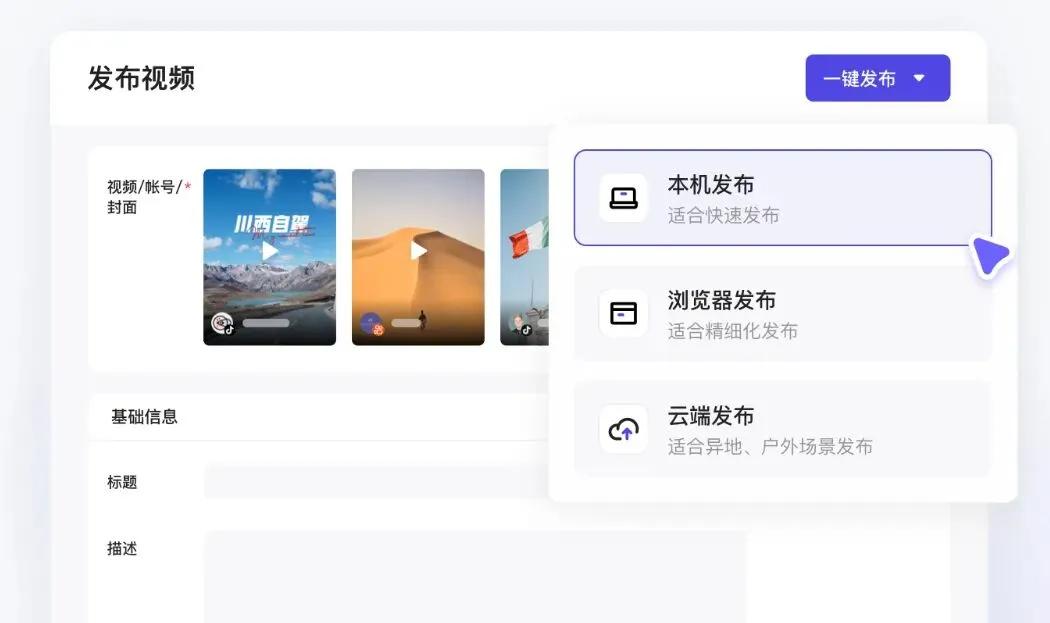
Task: Play the 川西自驾 video thumbnail
Action: tap(269, 251)
